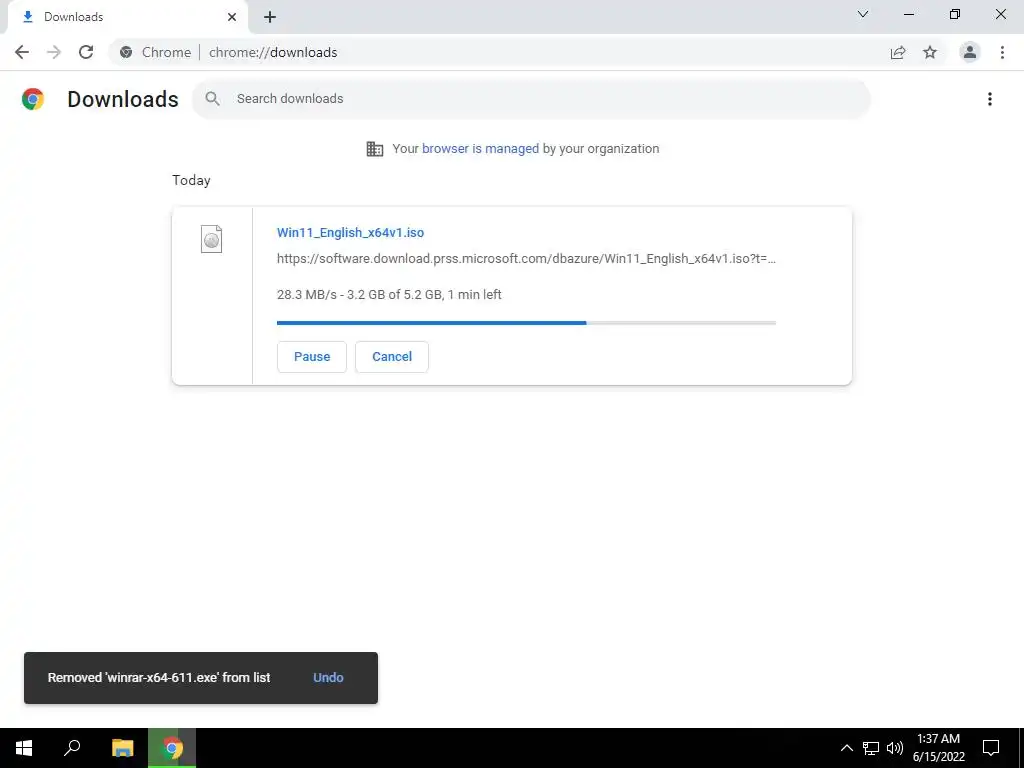Open the Windows Start menu

click(24, 748)
